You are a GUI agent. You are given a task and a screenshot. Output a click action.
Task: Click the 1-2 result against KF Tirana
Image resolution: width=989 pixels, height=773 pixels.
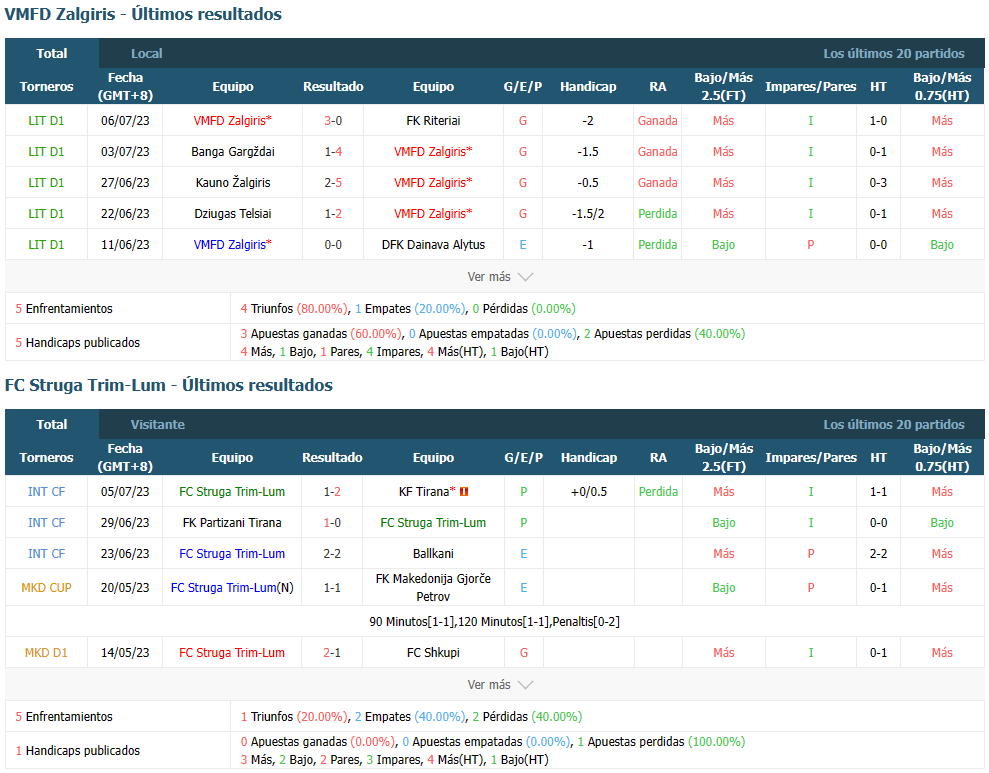332,491
